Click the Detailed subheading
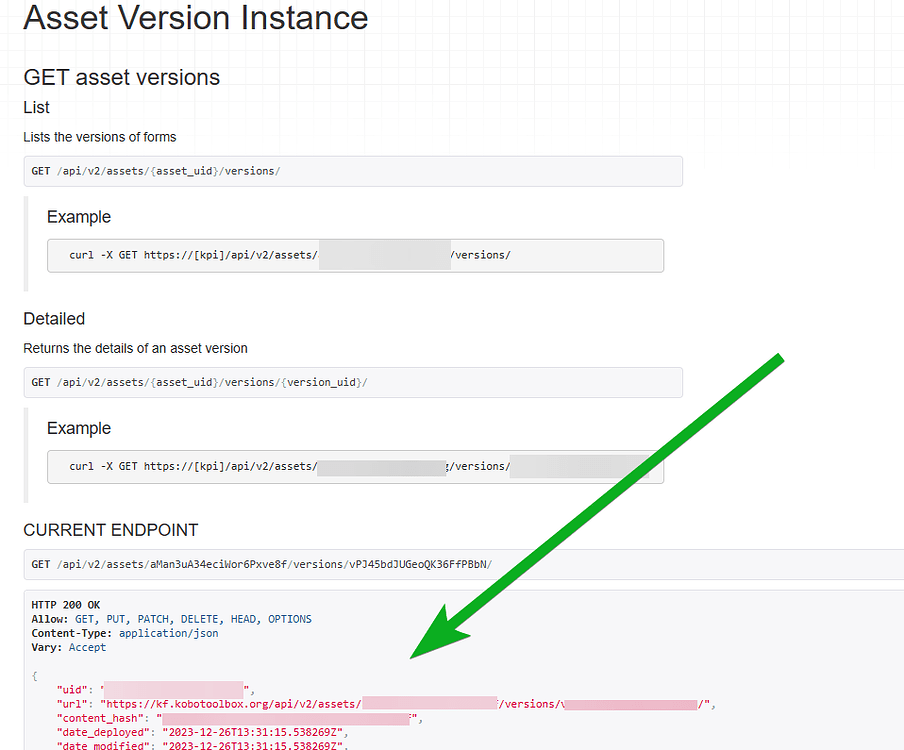Image resolution: width=904 pixels, height=750 pixels. 54,318
